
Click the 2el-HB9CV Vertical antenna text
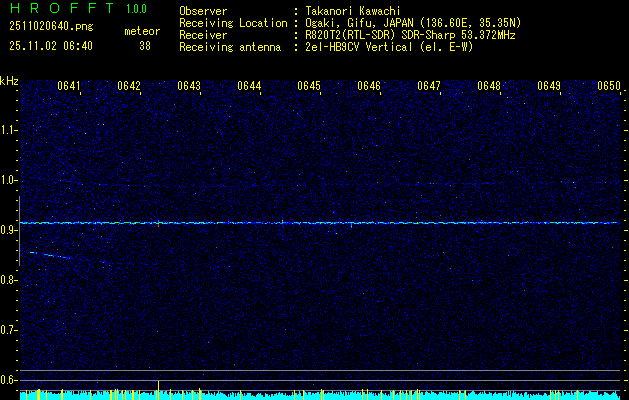click(389, 47)
